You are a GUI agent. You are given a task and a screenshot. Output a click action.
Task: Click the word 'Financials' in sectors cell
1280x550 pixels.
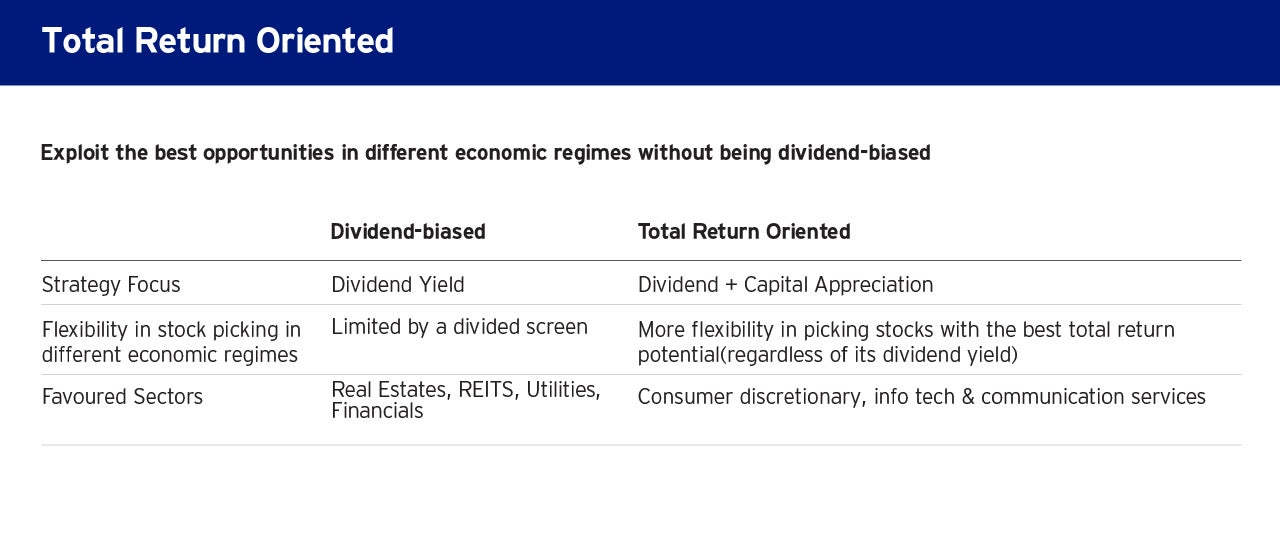coord(377,411)
